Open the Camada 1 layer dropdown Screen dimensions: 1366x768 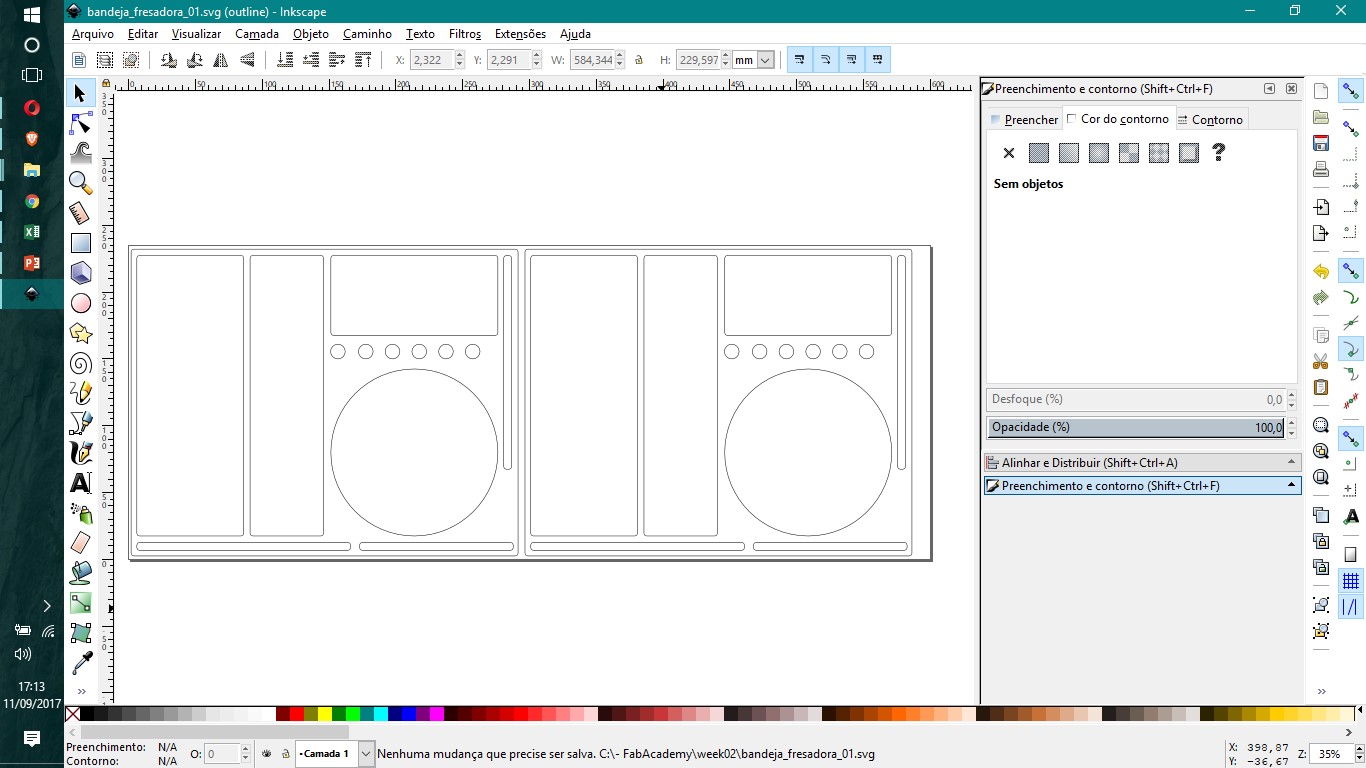[x=366, y=754]
